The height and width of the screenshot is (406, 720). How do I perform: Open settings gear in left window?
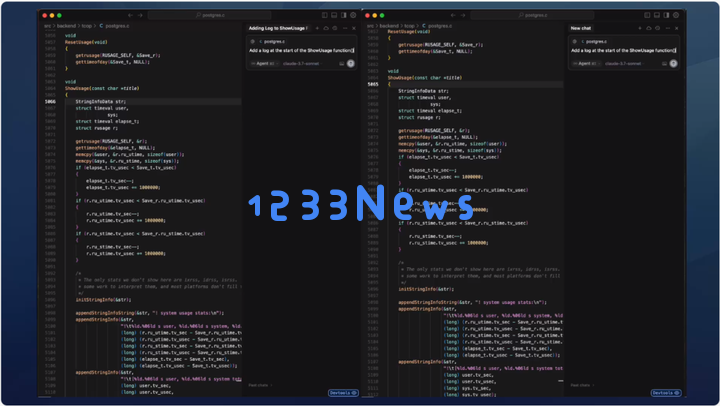tap(353, 15)
